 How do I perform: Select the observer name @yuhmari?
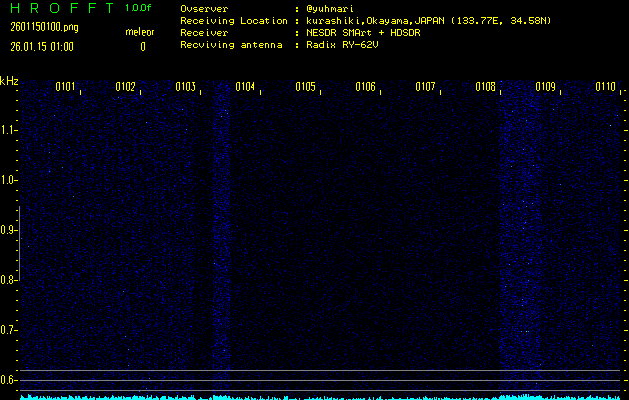(x=330, y=9)
